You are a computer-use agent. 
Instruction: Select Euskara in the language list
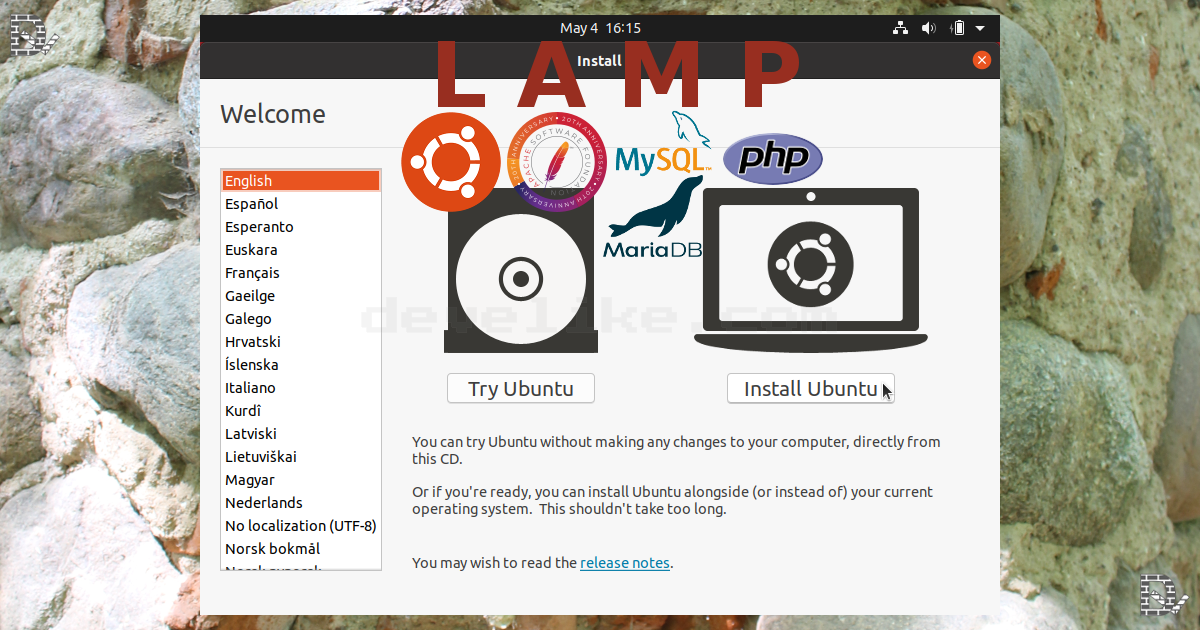point(301,250)
